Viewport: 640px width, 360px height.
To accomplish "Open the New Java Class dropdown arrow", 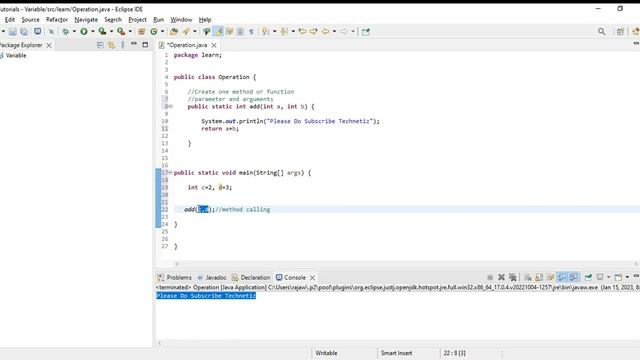I will [162, 31].
